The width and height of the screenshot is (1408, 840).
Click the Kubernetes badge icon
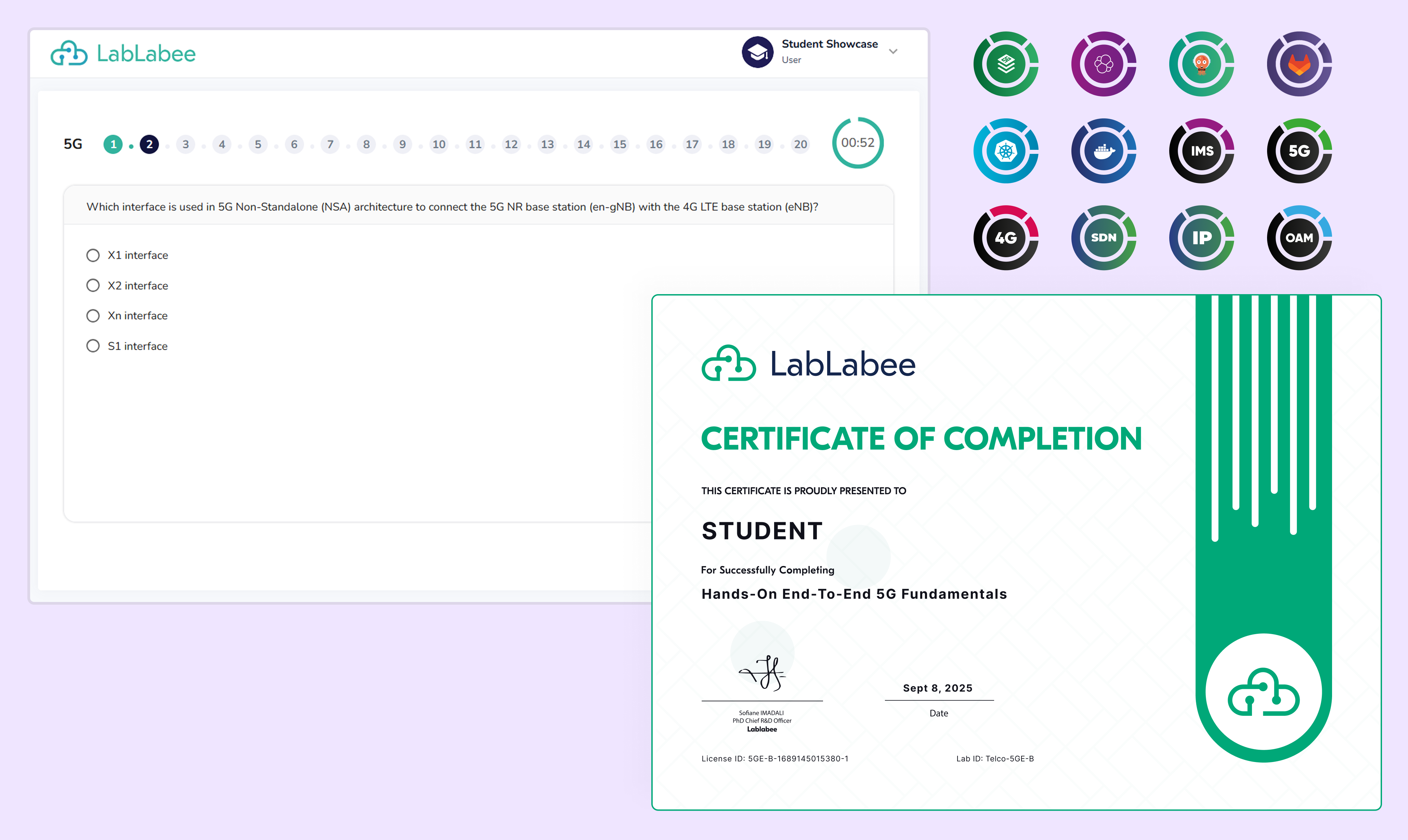point(1005,150)
